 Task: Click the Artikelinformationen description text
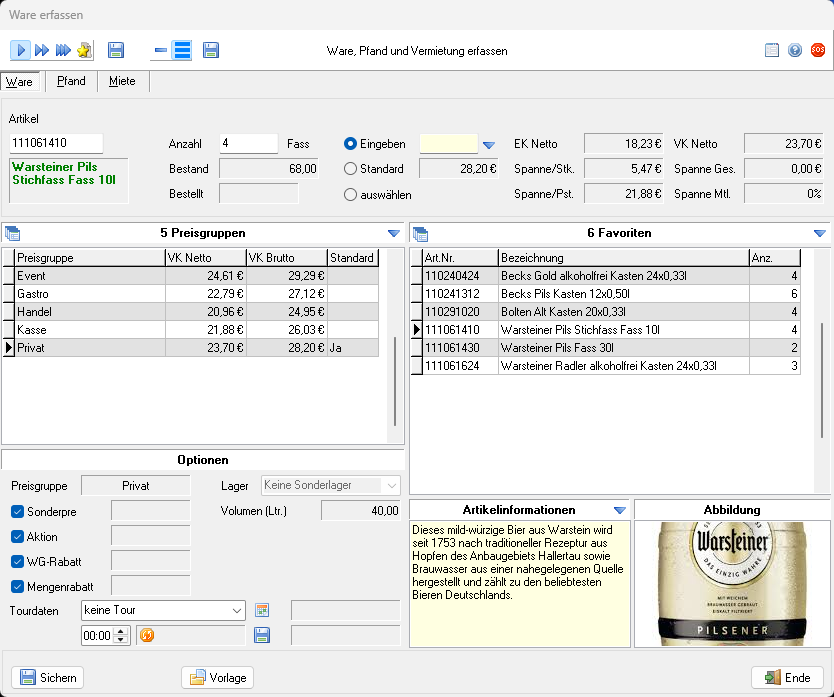click(517, 562)
